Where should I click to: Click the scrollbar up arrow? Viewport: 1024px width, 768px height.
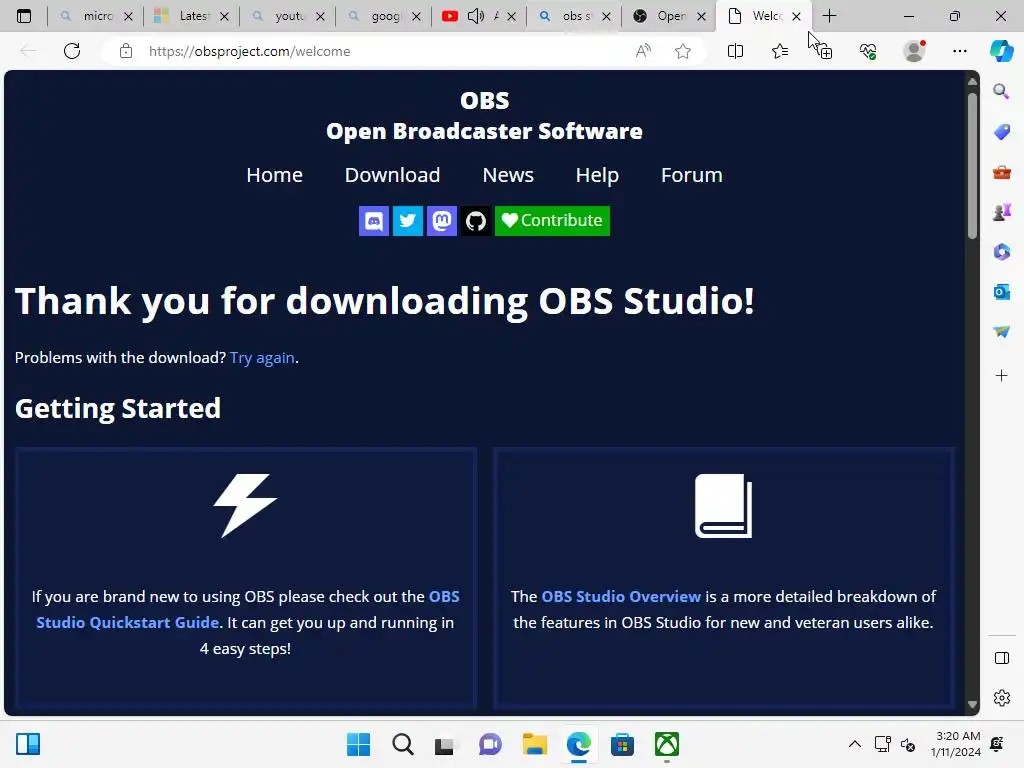point(972,82)
